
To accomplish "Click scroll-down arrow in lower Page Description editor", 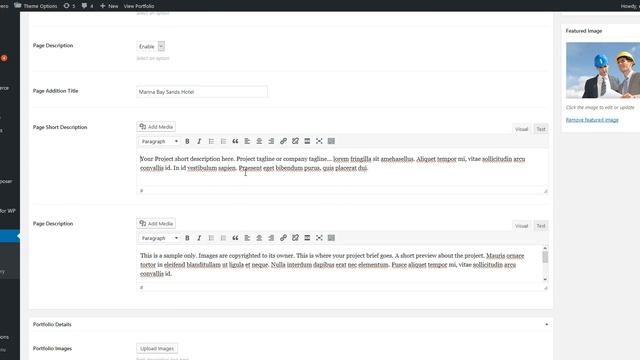I will 545,280.
